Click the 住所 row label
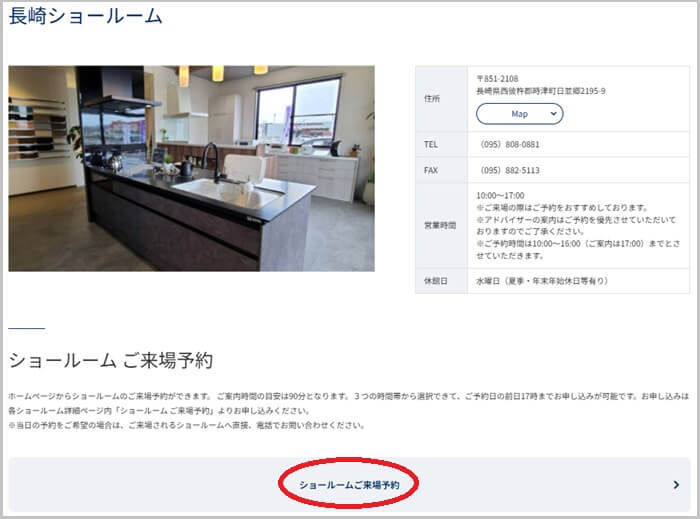Screen dimensions: 700x519 pyautogui.click(x=432, y=99)
